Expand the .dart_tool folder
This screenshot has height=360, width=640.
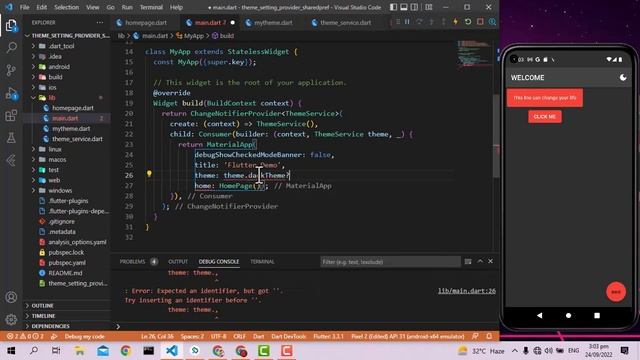tap(61, 46)
